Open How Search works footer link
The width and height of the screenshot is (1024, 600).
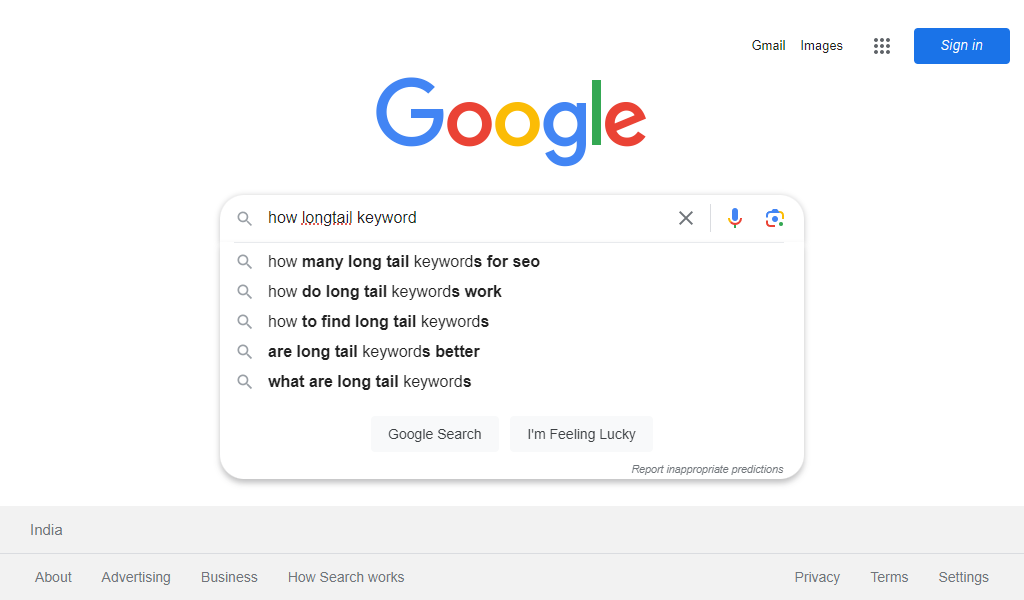pyautogui.click(x=346, y=577)
